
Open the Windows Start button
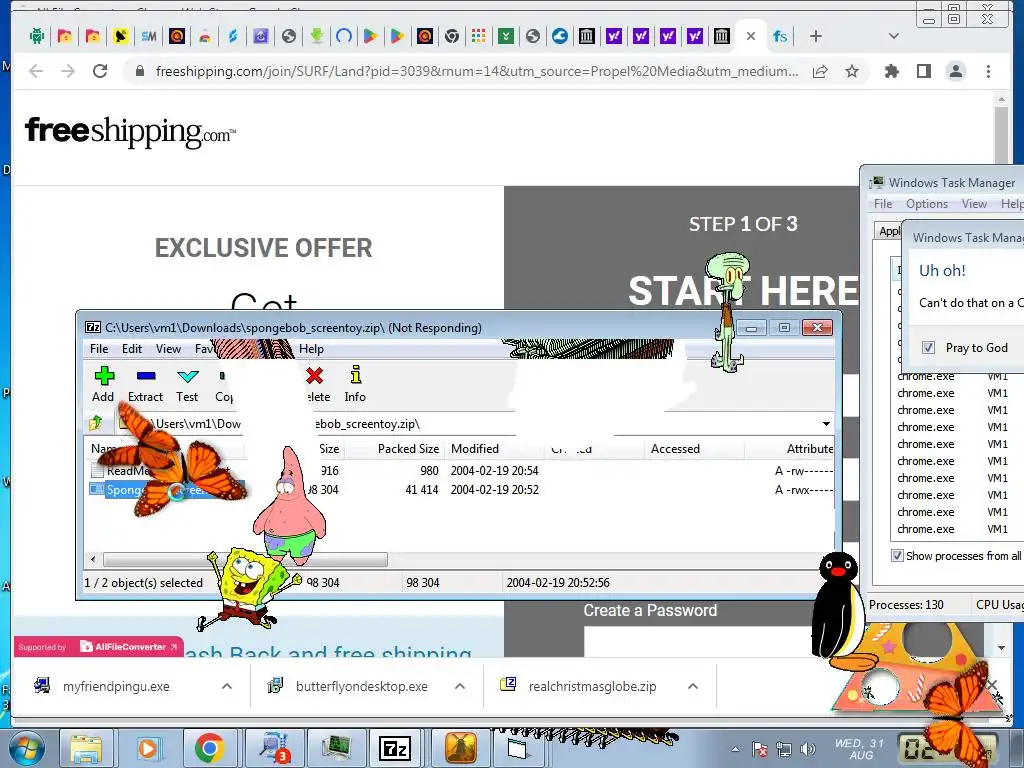[26, 748]
